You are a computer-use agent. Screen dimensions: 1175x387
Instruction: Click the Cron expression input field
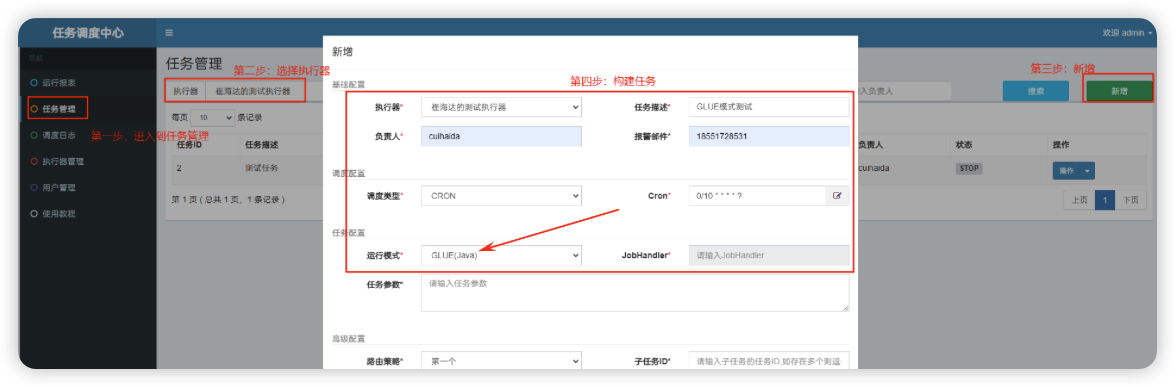758,196
